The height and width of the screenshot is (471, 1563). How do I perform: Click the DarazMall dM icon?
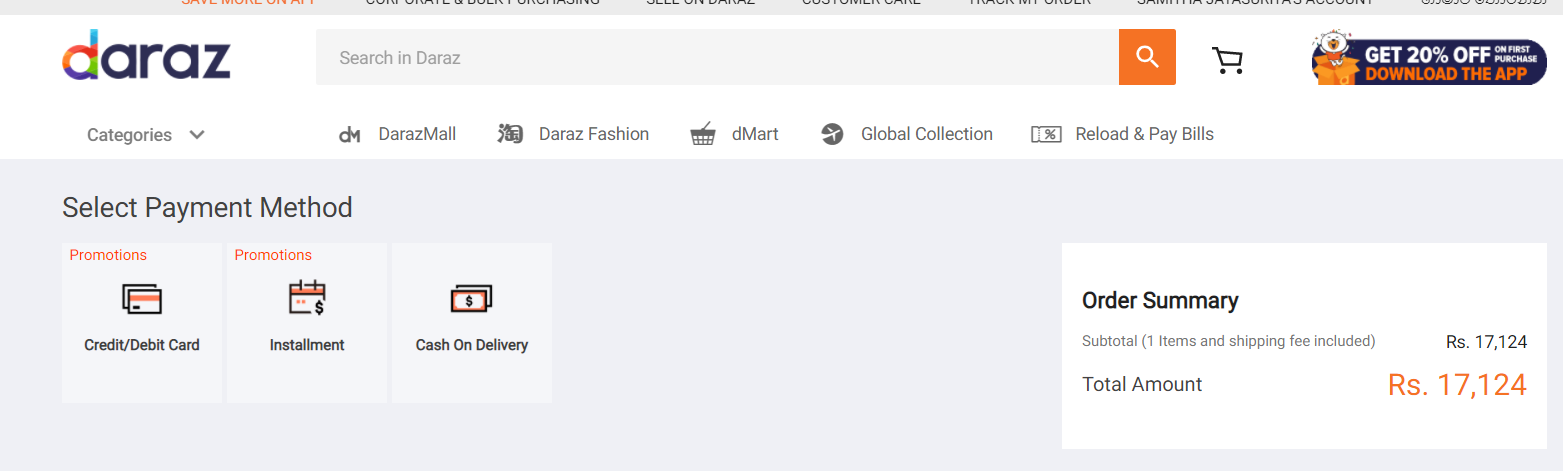[349, 135]
